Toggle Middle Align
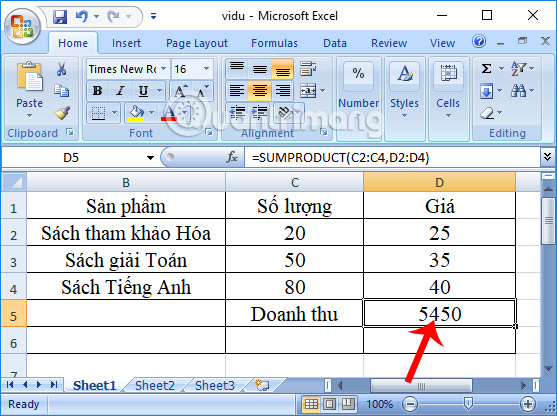 tap(260, 69)
